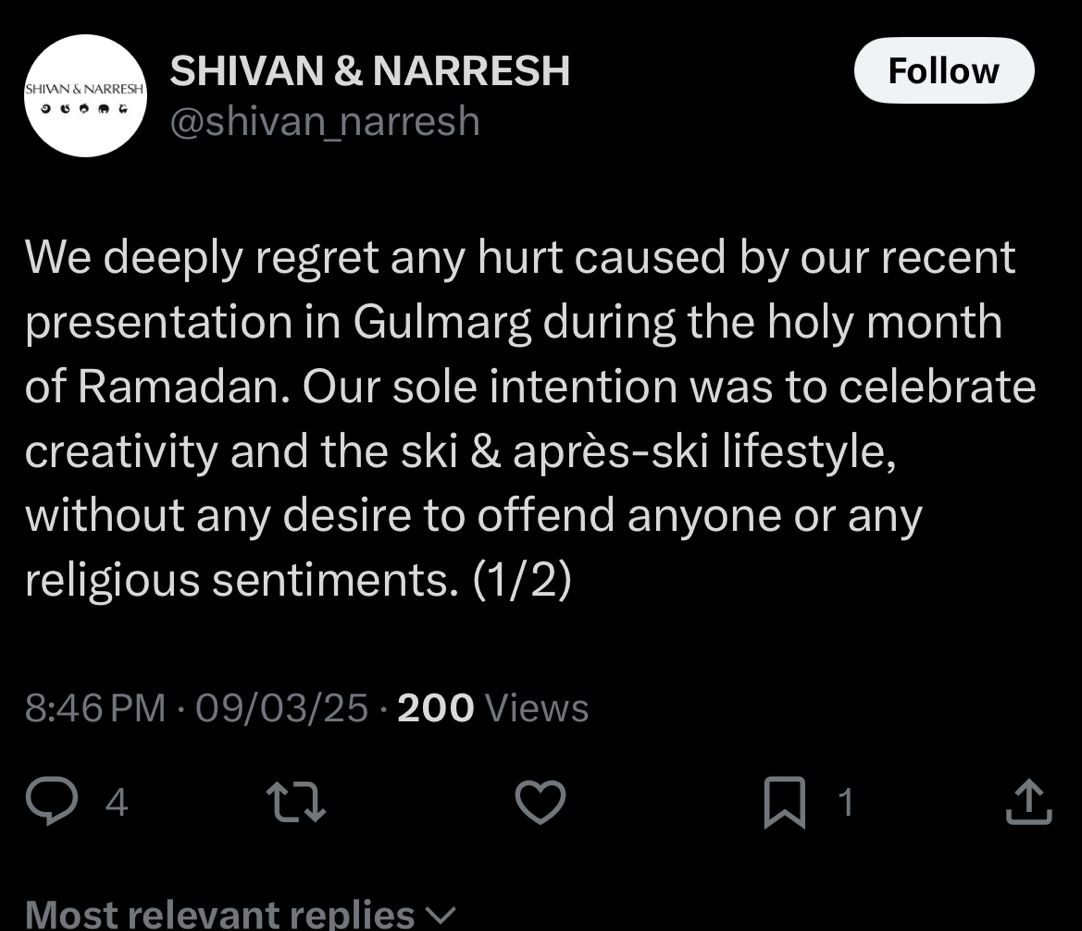Follow the SHIVAN & NARRESH account
The width and height of the screenshot is (1082, 931).
[943, 71]
